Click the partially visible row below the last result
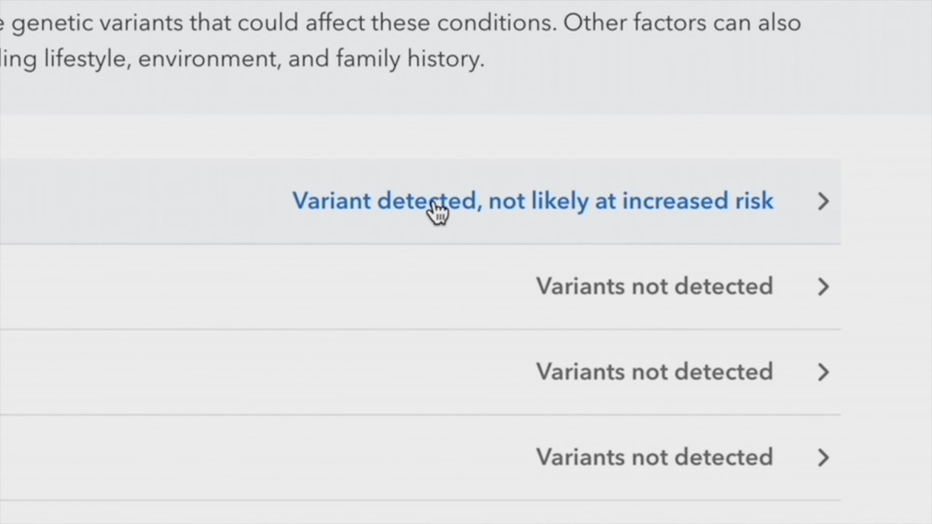Screen dimensions: 932x524 [x=420, y=513]
